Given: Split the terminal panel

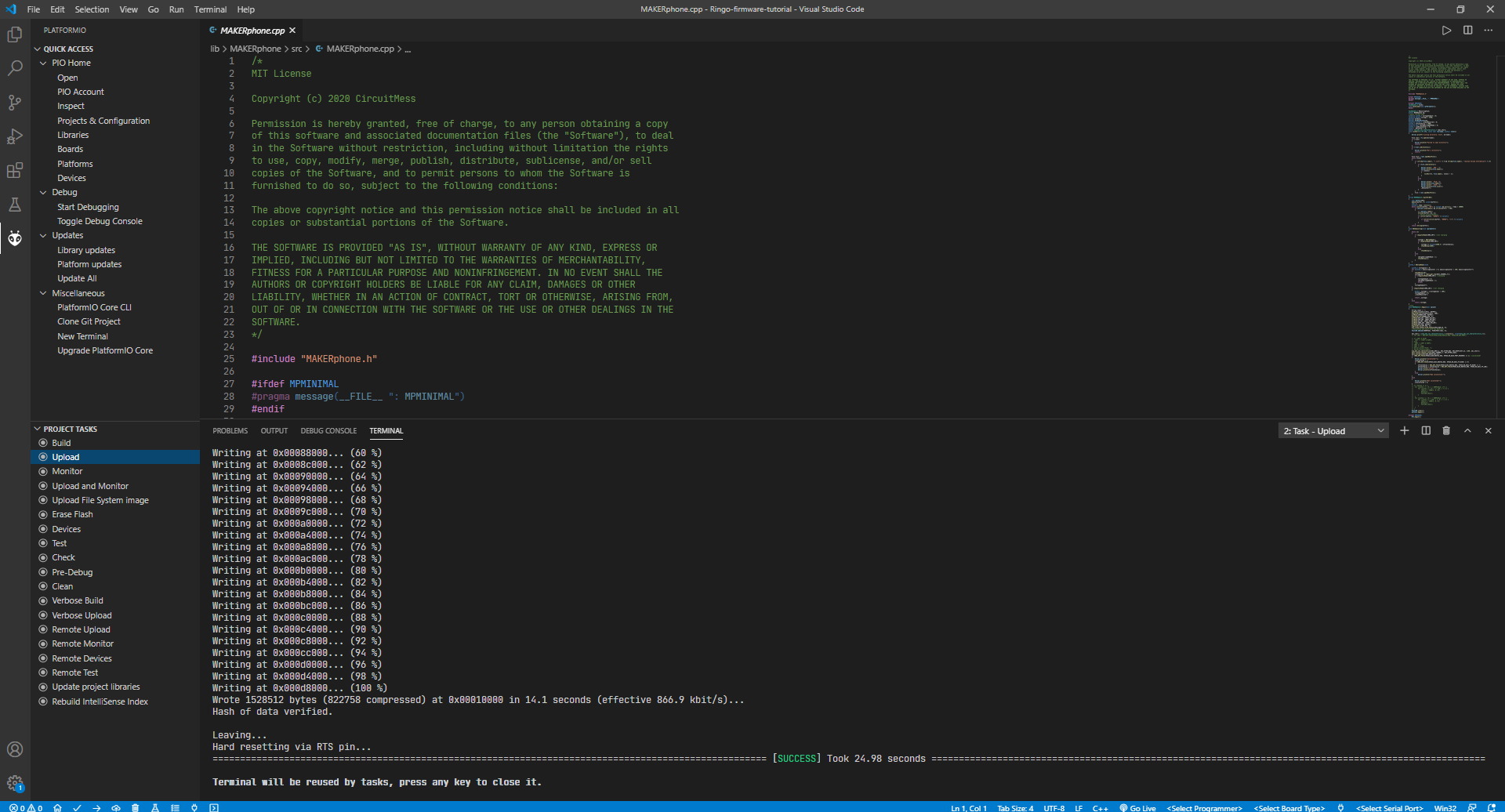Looking at the screenshot, I should coord(1426,430).
